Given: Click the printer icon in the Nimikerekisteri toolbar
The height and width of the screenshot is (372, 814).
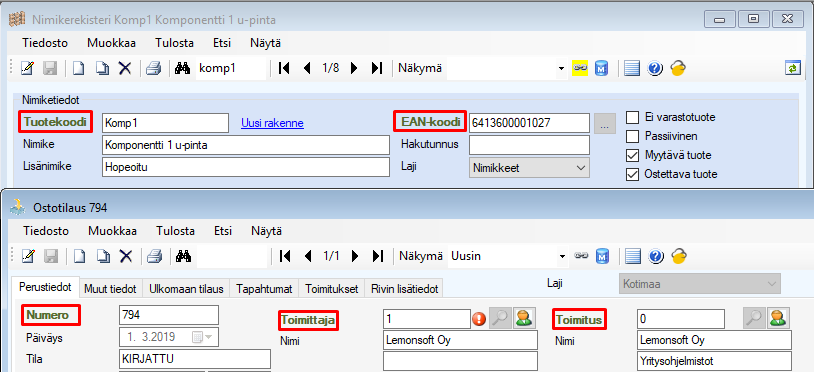Looking at the screenshot, I should [x=154, y=68].
